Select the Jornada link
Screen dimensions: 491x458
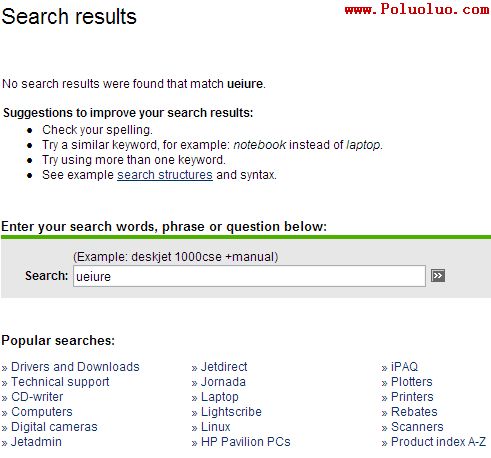pos(223,382)
